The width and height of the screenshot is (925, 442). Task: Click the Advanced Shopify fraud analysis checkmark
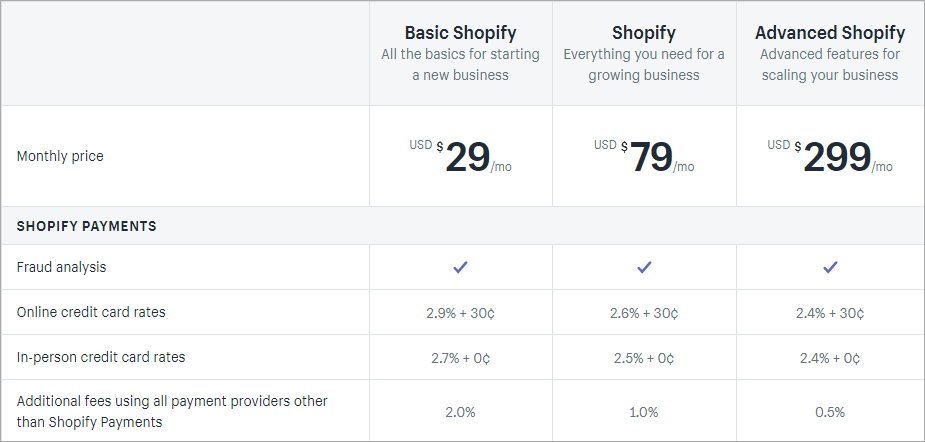coord(830,267)
